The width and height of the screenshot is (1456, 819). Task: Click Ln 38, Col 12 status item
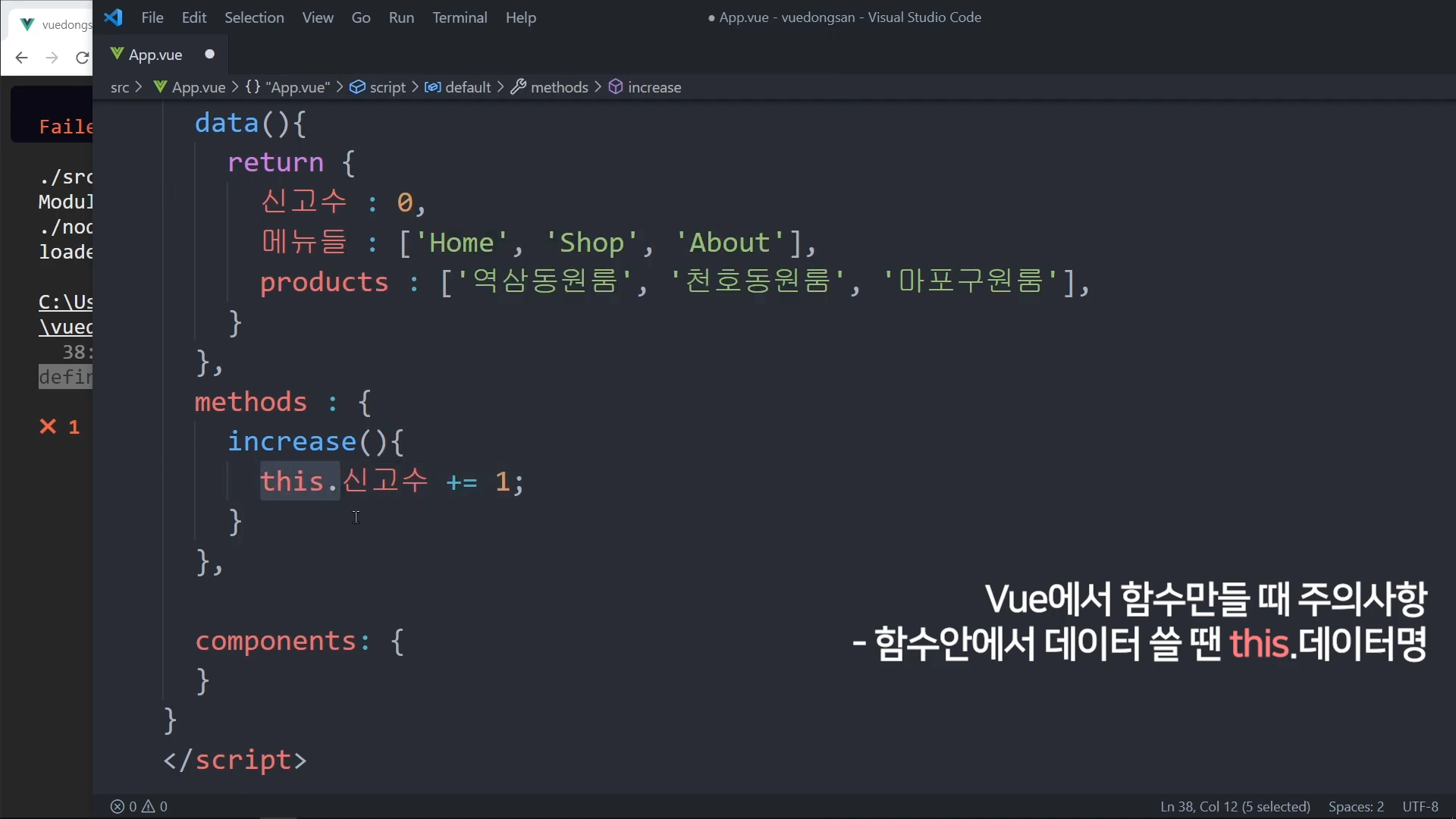pyautogui.click(x=1235, y=806)
